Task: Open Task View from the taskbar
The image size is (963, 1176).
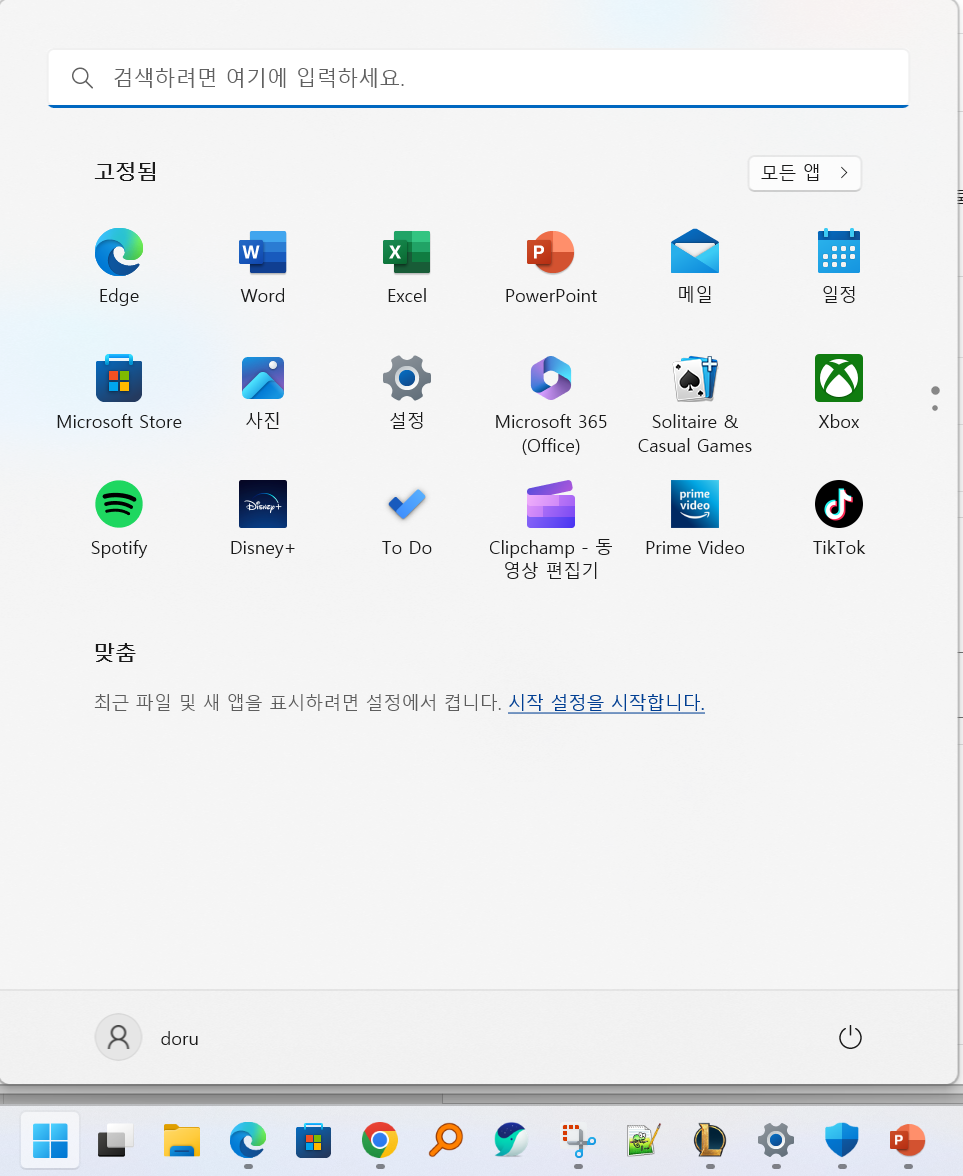Action: click(x=116, y=1141)
